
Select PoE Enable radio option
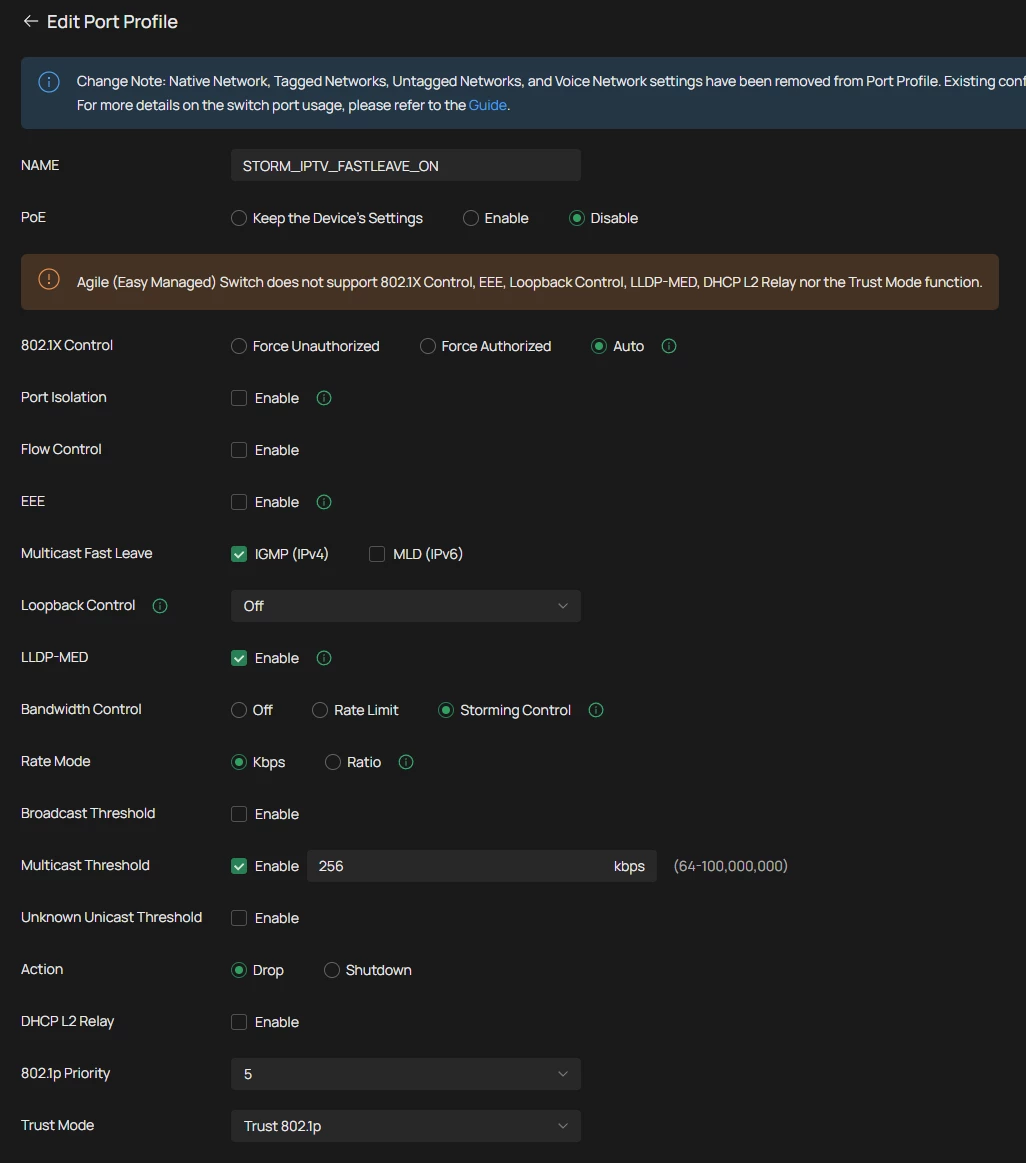click(x=471, y=218)
